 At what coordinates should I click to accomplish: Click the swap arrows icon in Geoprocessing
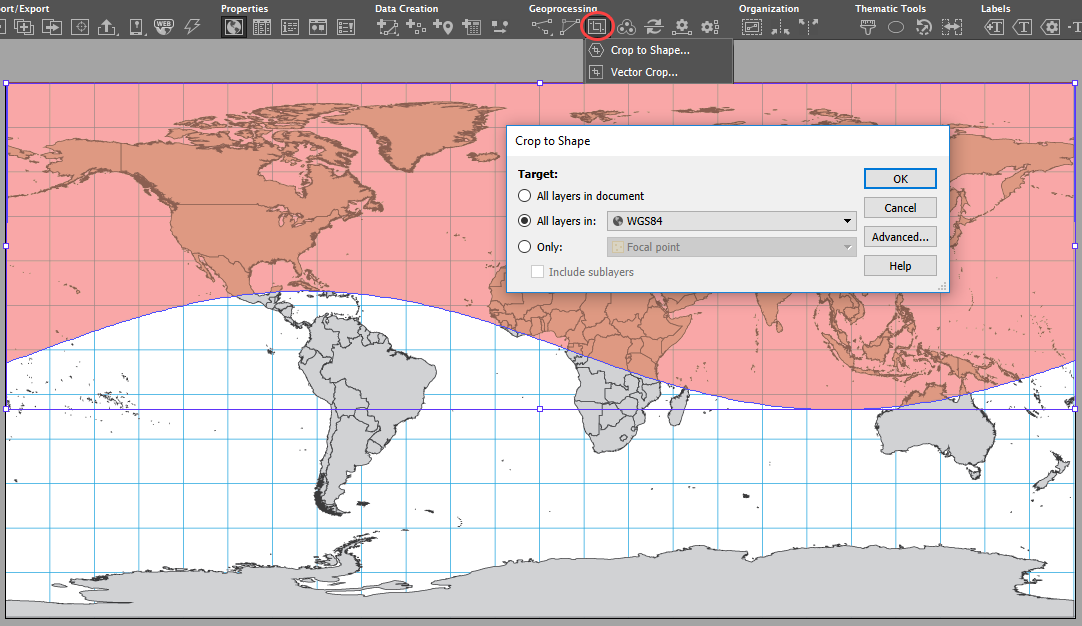tap(654, 27)
